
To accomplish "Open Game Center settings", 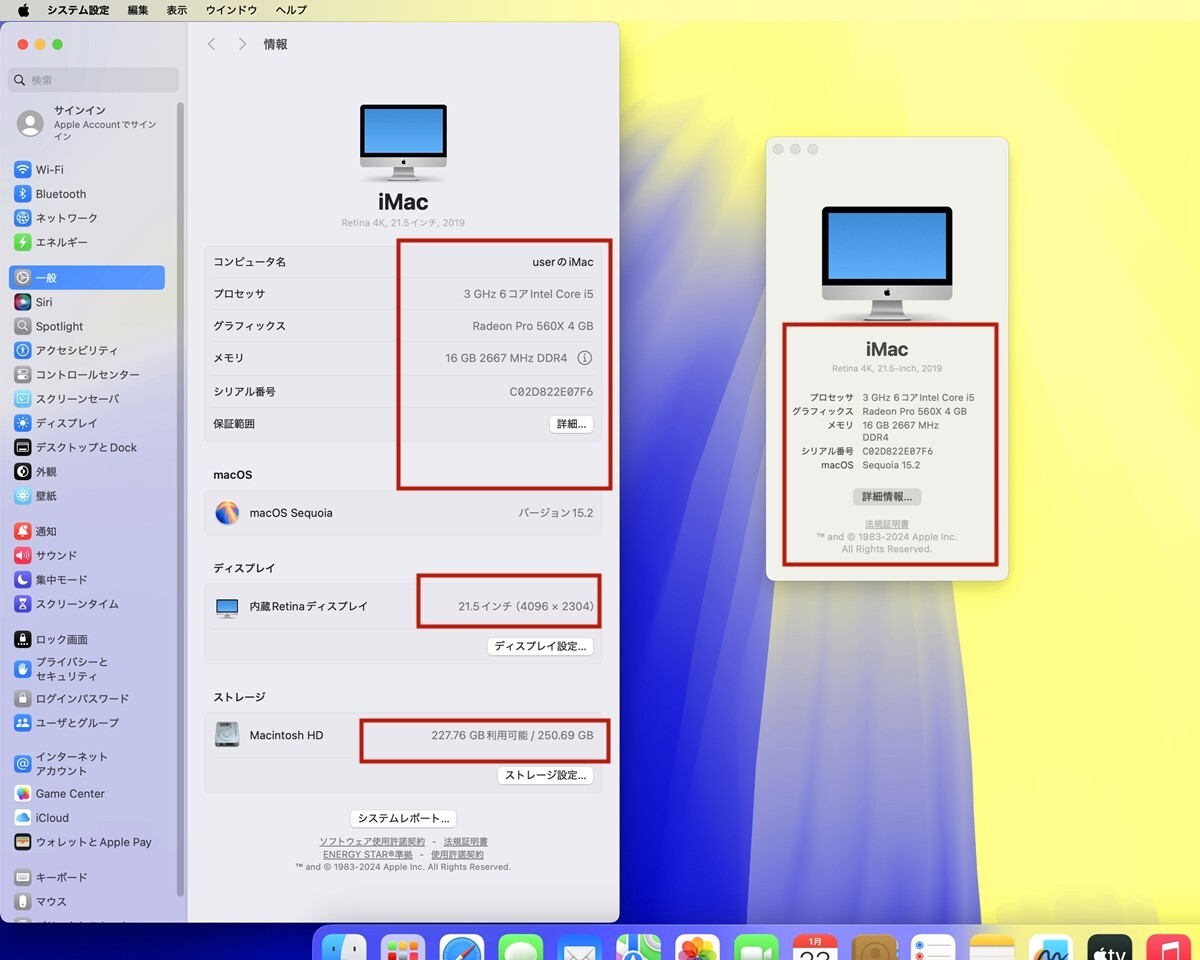I will click(x=87, y=793).
